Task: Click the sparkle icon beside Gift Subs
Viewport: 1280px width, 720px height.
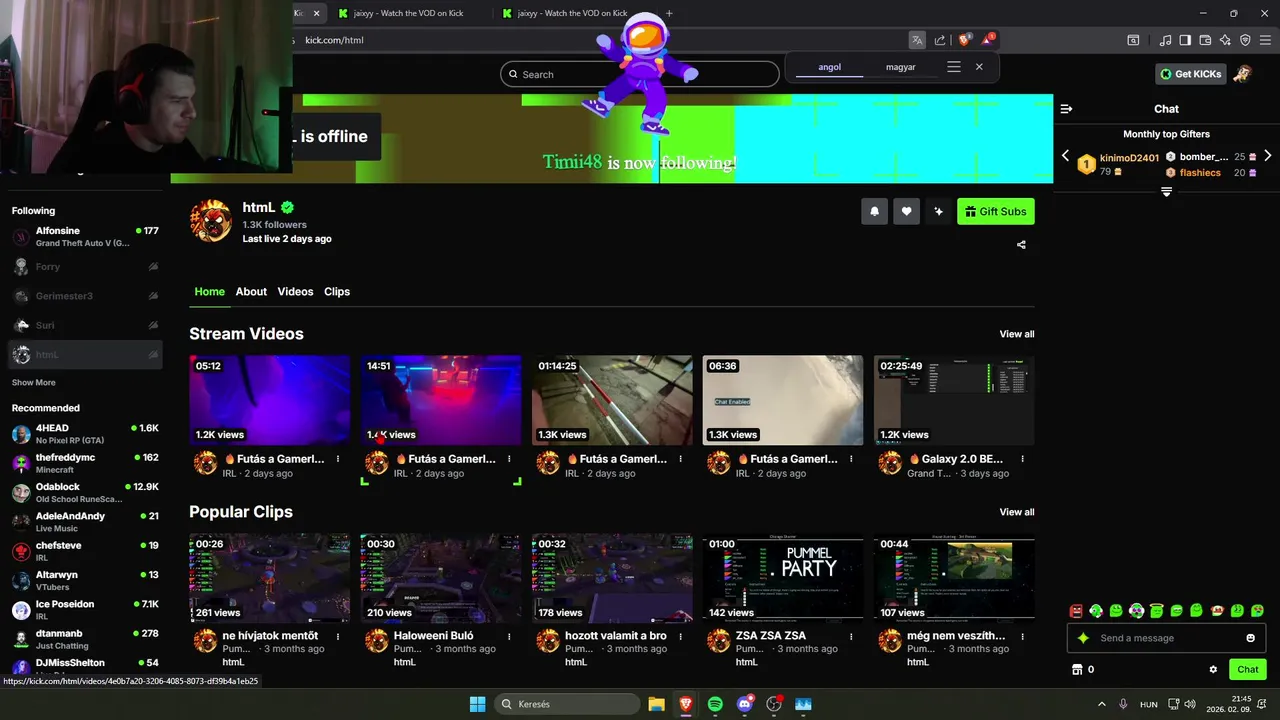Action: click(938, 211)
